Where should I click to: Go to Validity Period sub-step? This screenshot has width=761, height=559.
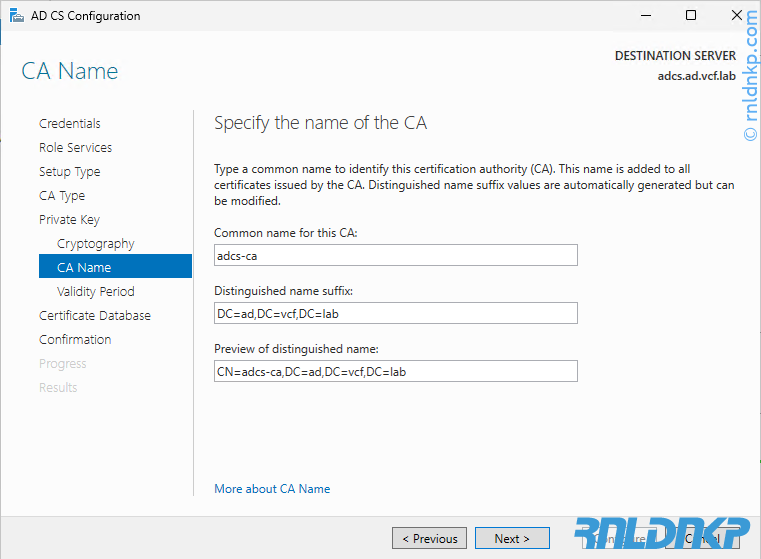click(95, 292)
